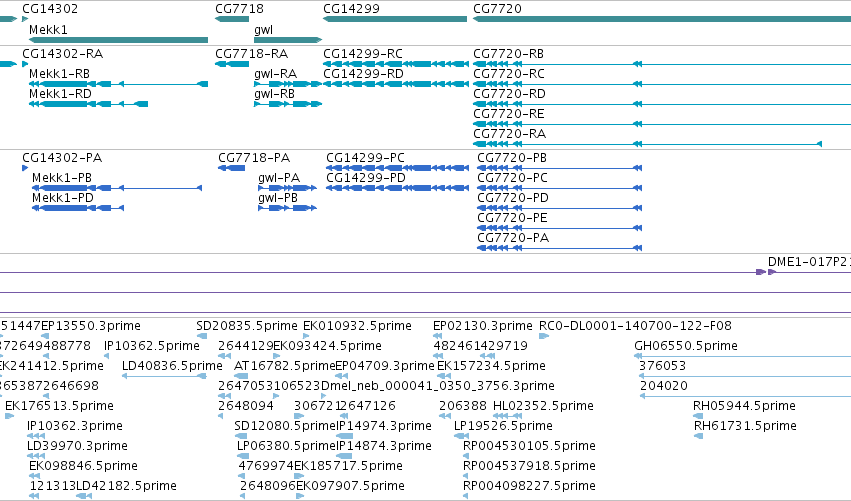Viewport: 851px width, 501px height.
Task: Open EST HL02352.5prime
Action: click(x=543, y=407)
